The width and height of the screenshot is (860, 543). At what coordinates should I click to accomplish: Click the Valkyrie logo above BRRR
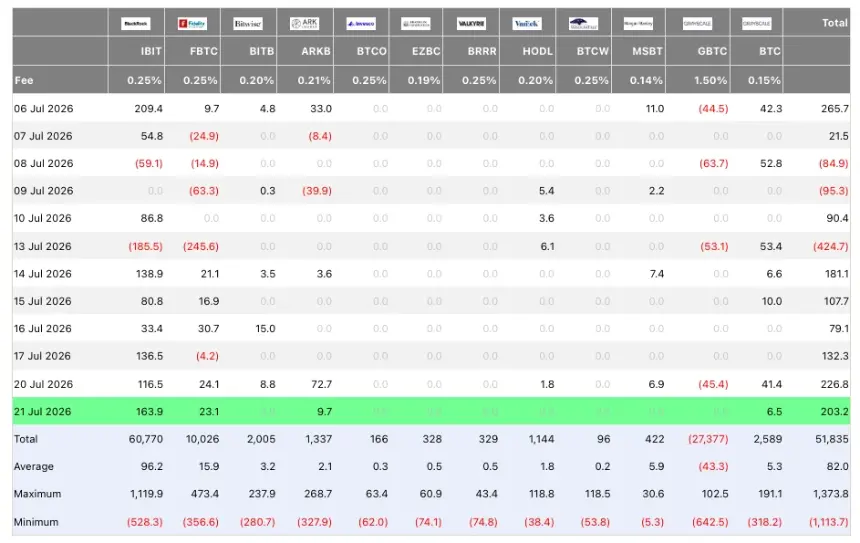pyautogui.click(x=471, y=24)
